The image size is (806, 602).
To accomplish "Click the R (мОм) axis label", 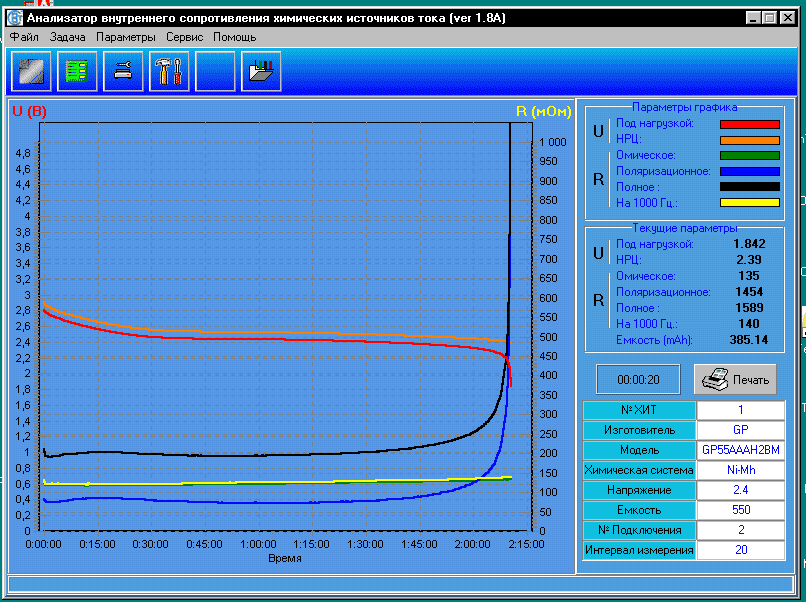I will tap(544, 112).
